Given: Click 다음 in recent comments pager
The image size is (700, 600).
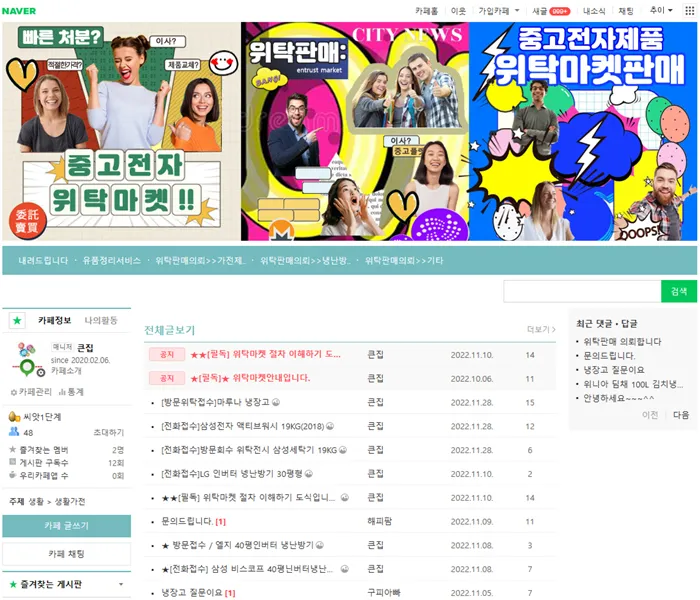Looking at the screenshot, I should point(681,415).
